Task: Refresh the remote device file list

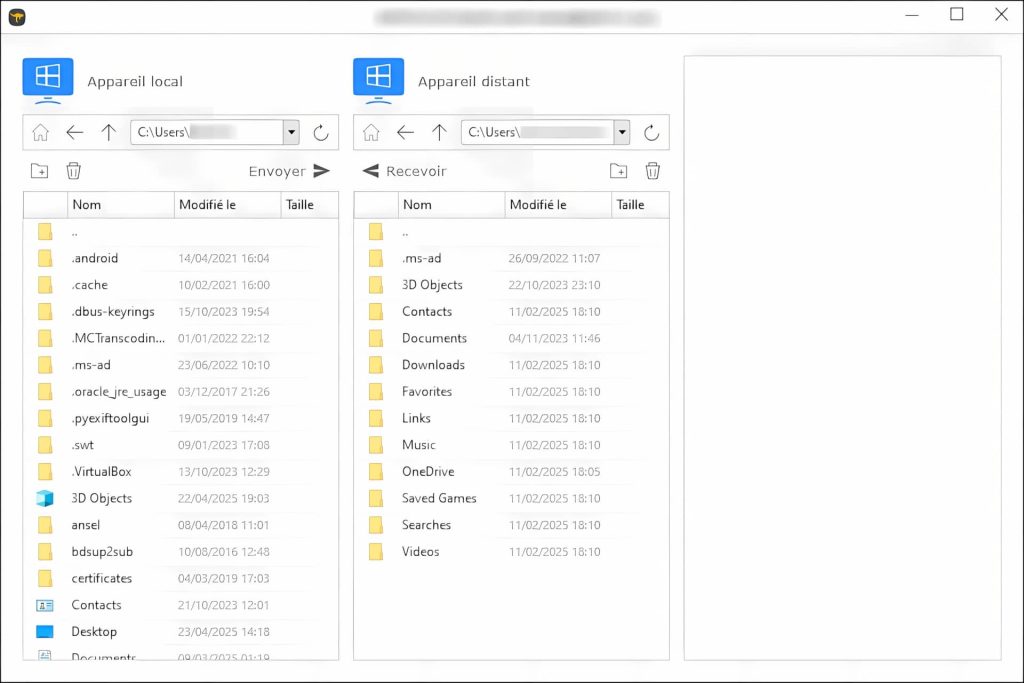Action: click(651, 131)
